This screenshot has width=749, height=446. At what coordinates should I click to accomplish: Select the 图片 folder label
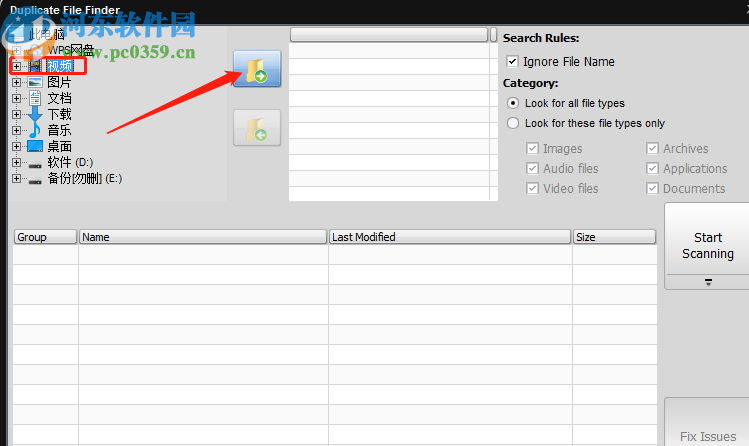click(59, 82)
